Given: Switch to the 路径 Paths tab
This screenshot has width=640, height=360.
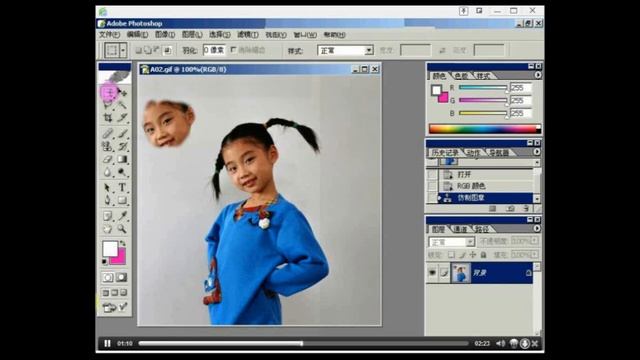Looking at the screenshot, I should 482,229.
